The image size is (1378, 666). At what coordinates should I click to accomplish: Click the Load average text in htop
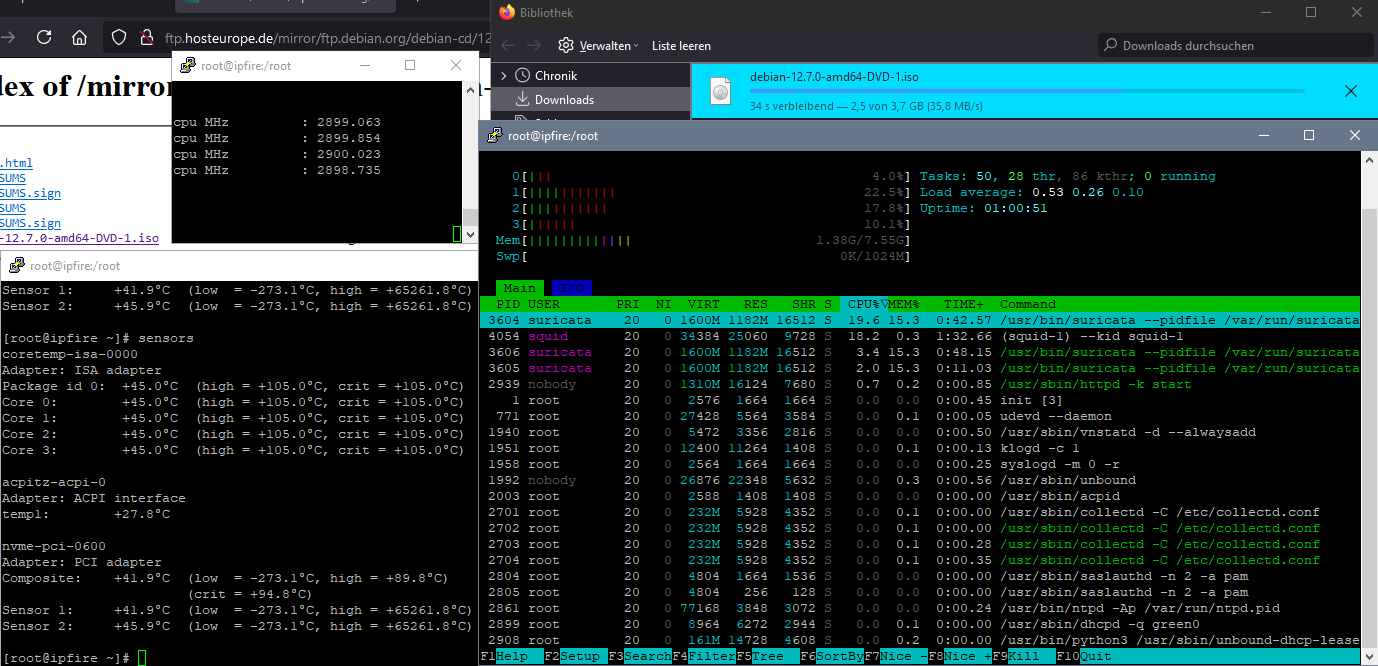[x=1032, y=192]
